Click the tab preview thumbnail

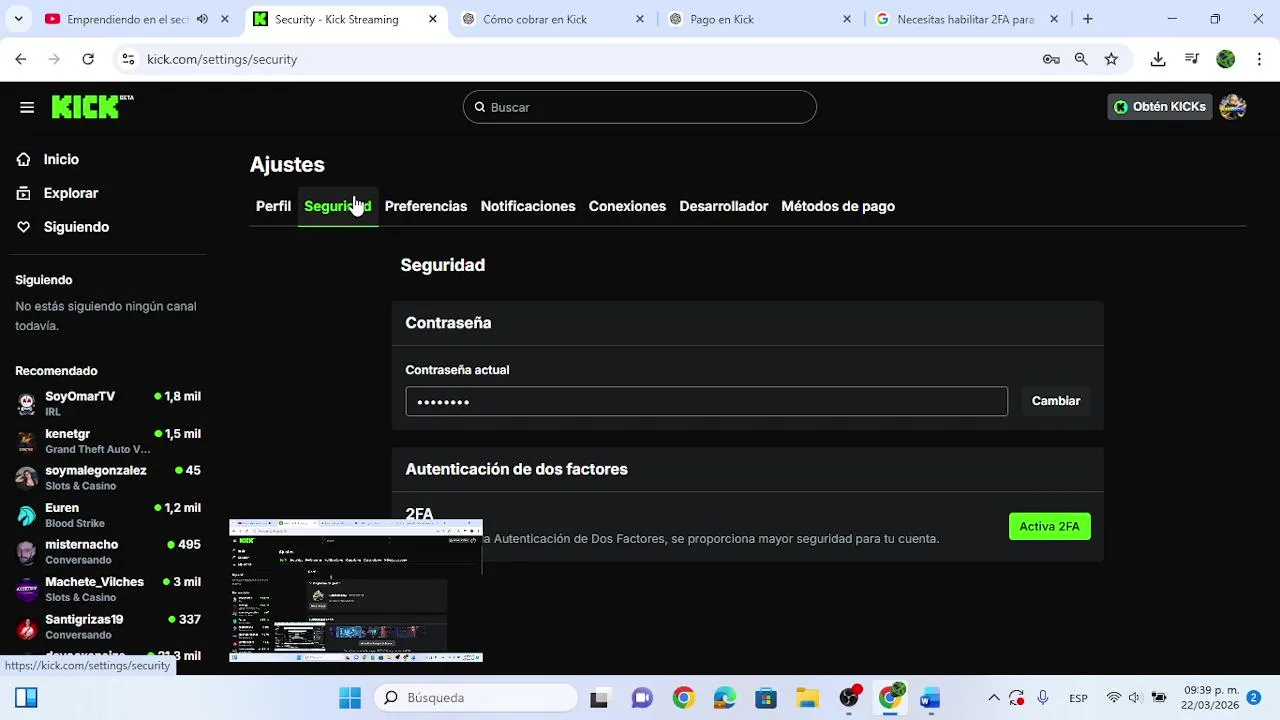[x=356, y=591]
